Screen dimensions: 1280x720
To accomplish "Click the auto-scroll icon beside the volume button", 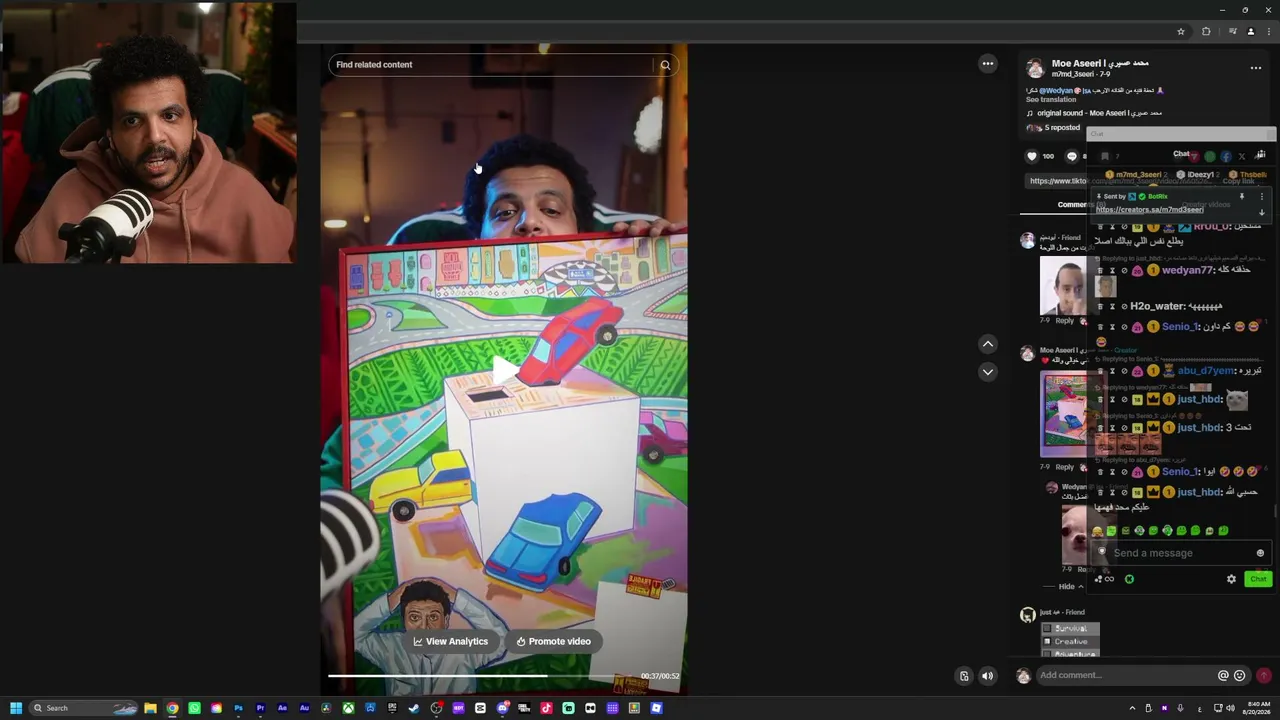I will 964,676.
